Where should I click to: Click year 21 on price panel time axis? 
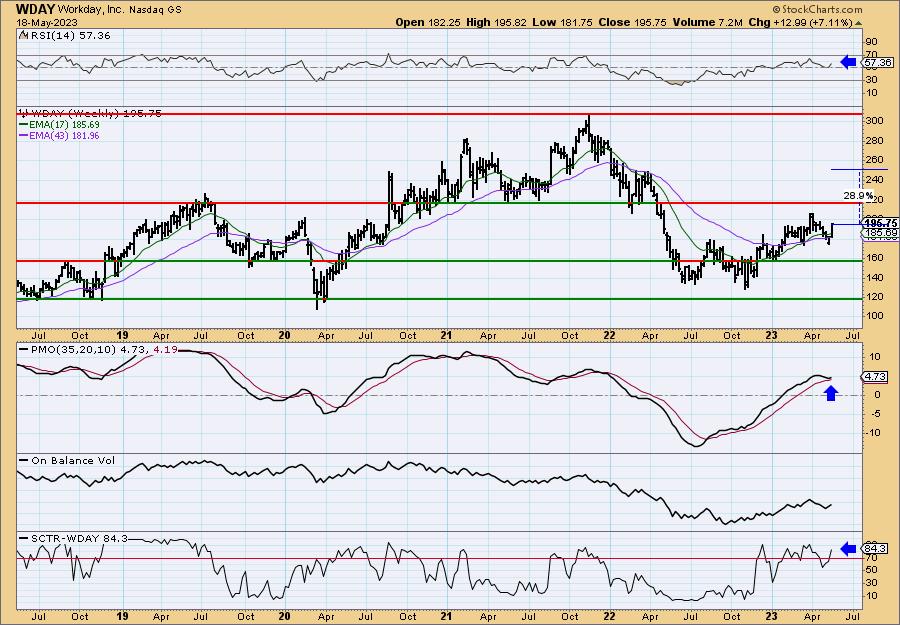pos(447,335)
